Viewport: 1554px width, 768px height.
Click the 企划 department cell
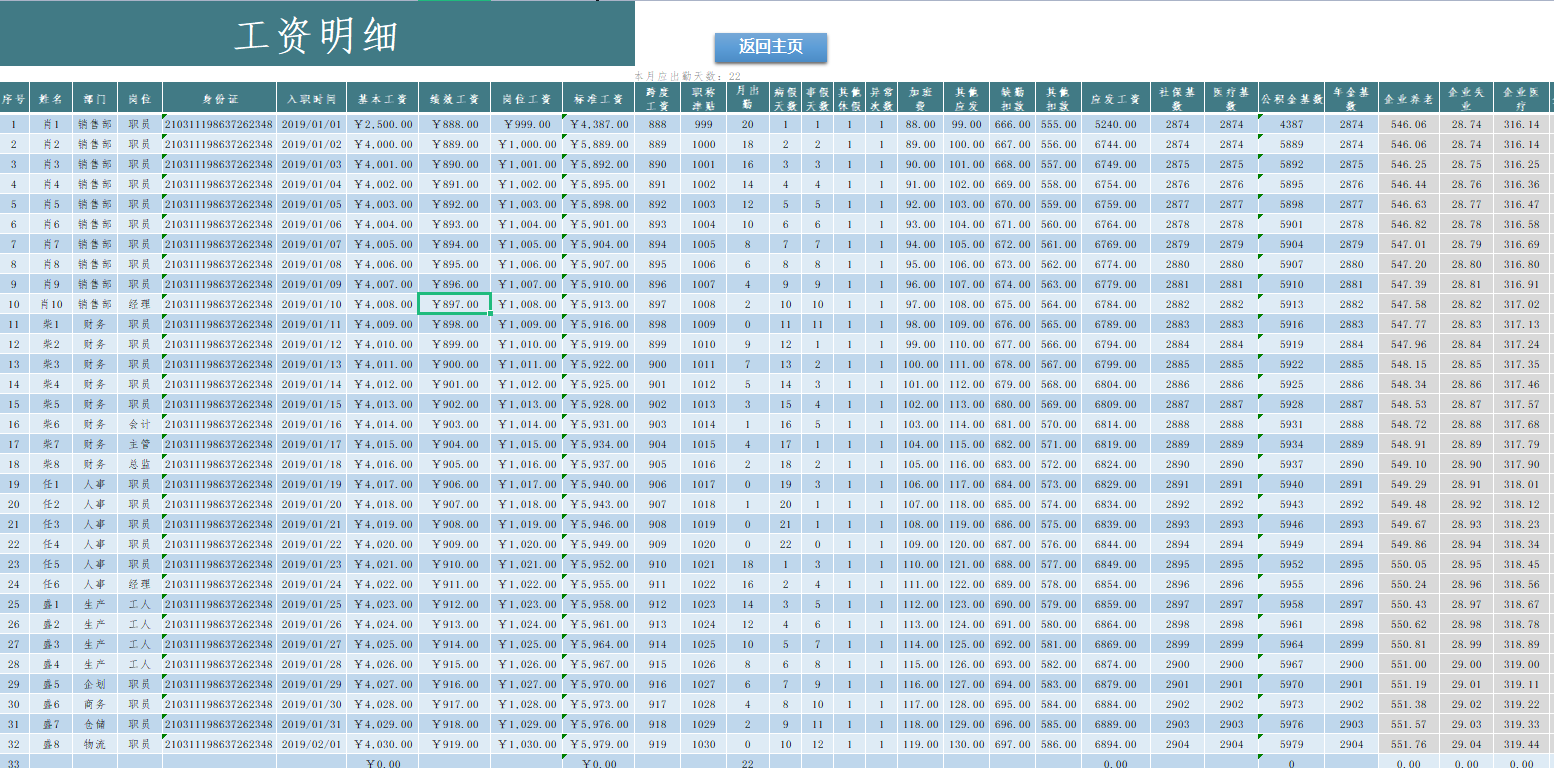coord(95,685)
